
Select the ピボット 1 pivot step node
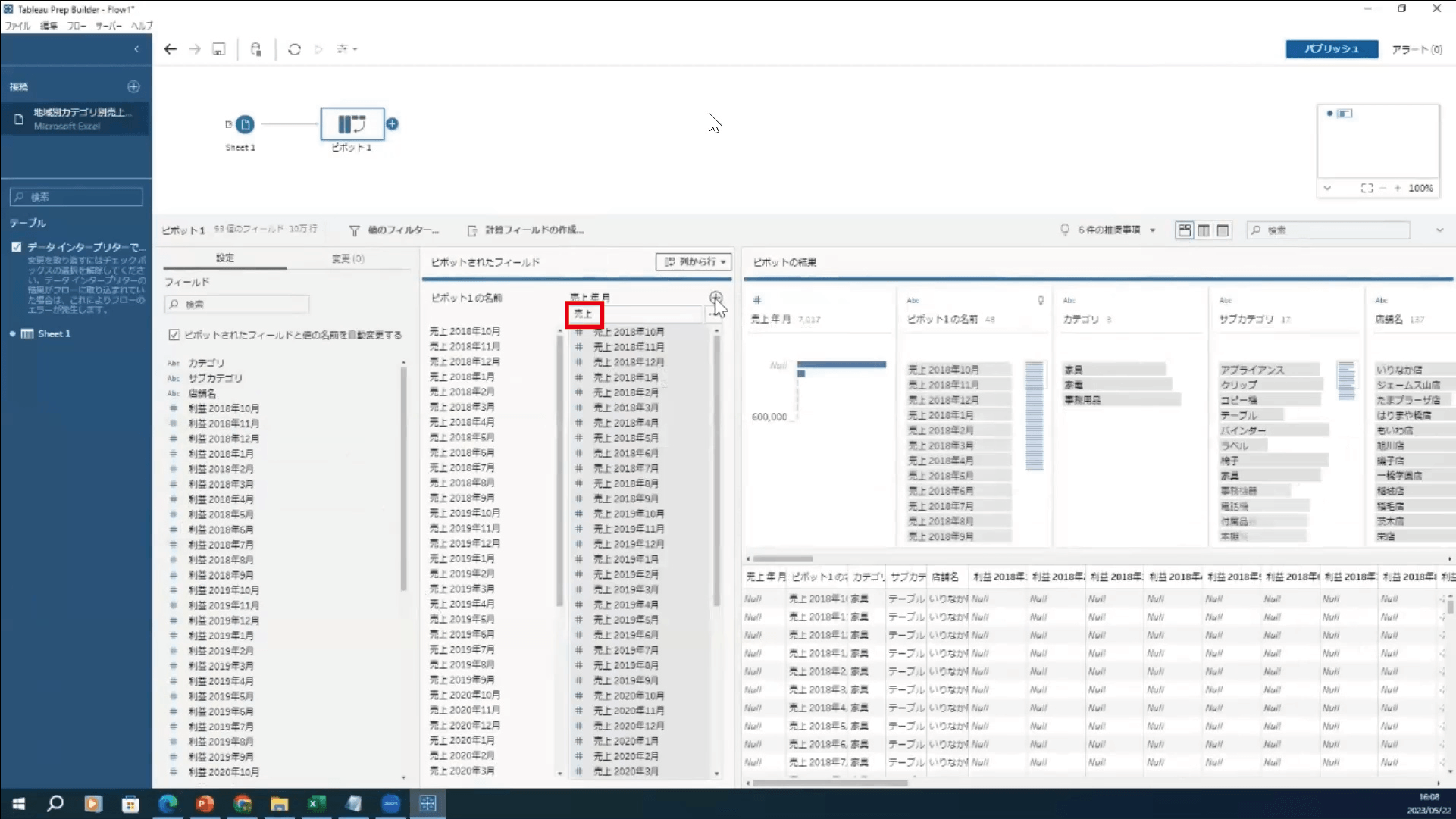(x=352, y=124)
